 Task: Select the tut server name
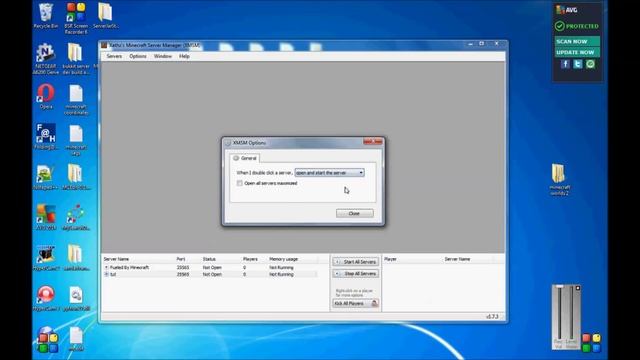[113, 274]
